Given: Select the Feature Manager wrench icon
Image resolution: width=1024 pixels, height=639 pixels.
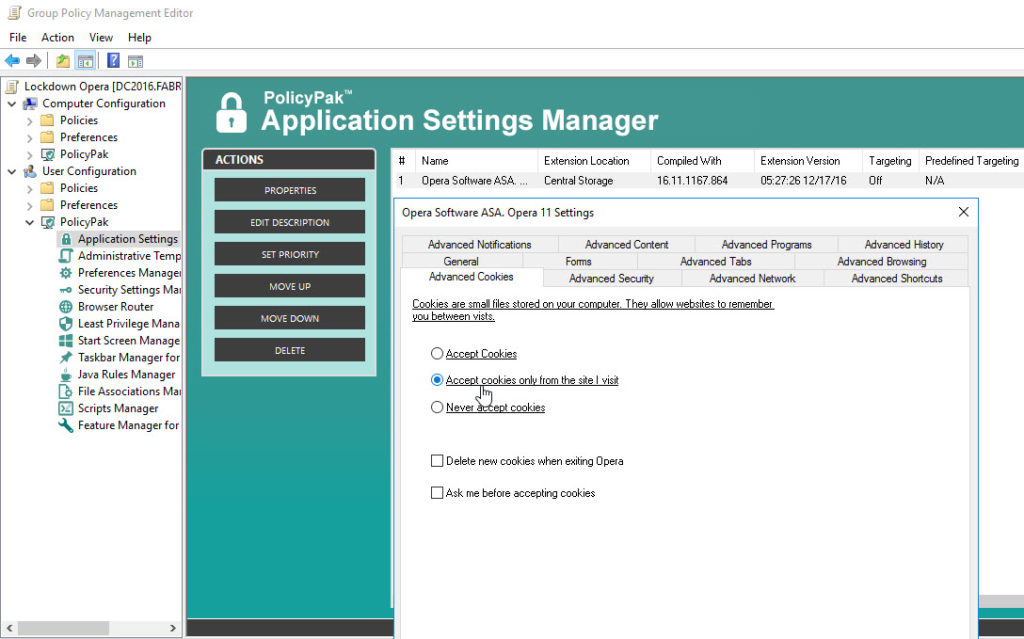Looking at the screenshot, I should (x=66, y=426).
